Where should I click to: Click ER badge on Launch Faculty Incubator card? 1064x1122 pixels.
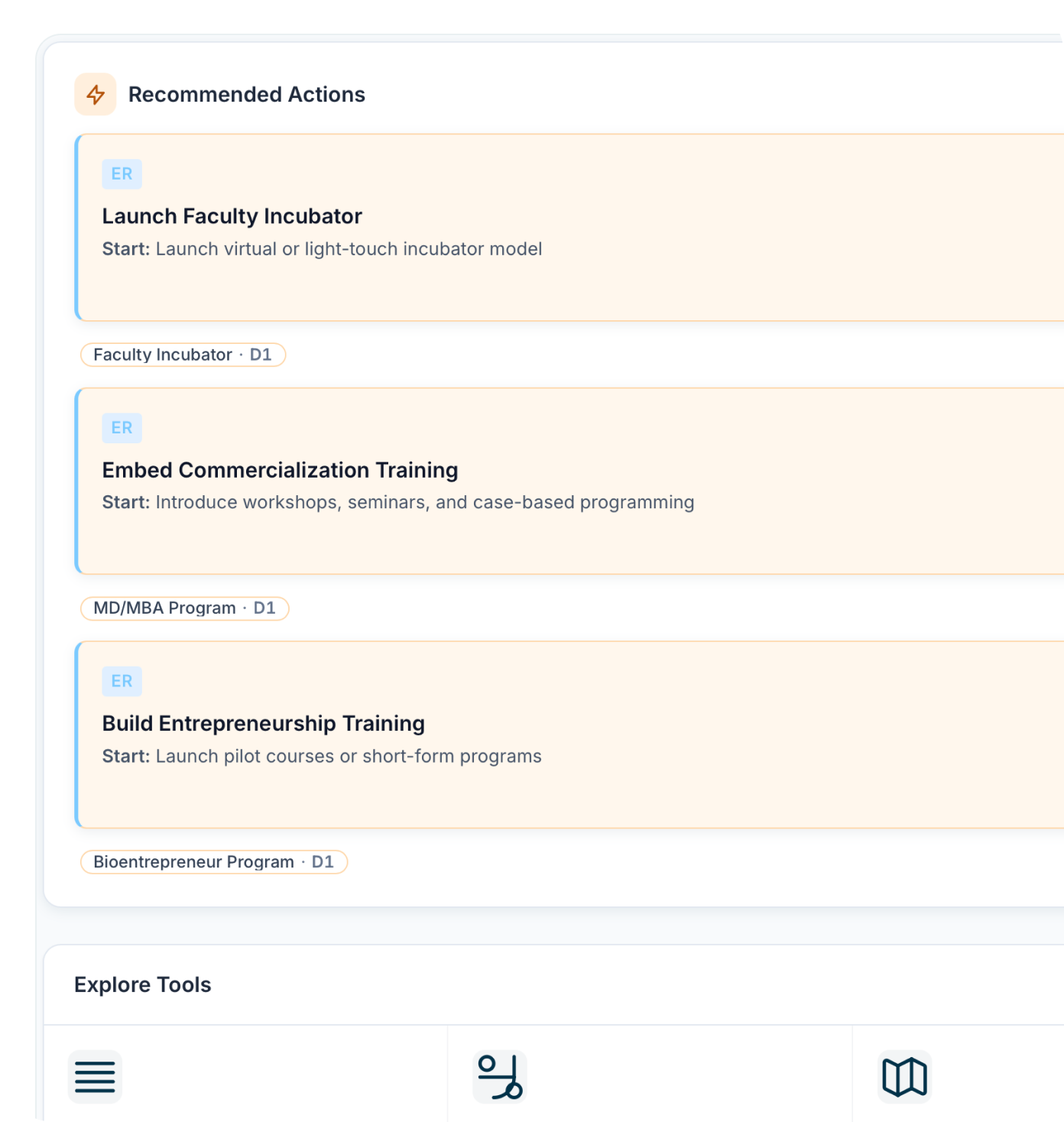122,174
